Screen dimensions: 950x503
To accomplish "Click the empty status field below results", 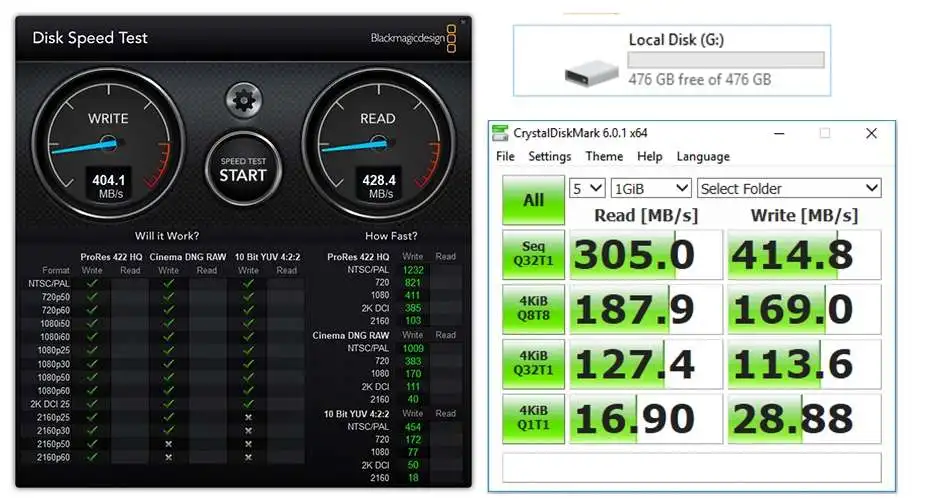I will click(x=692, y=467).
